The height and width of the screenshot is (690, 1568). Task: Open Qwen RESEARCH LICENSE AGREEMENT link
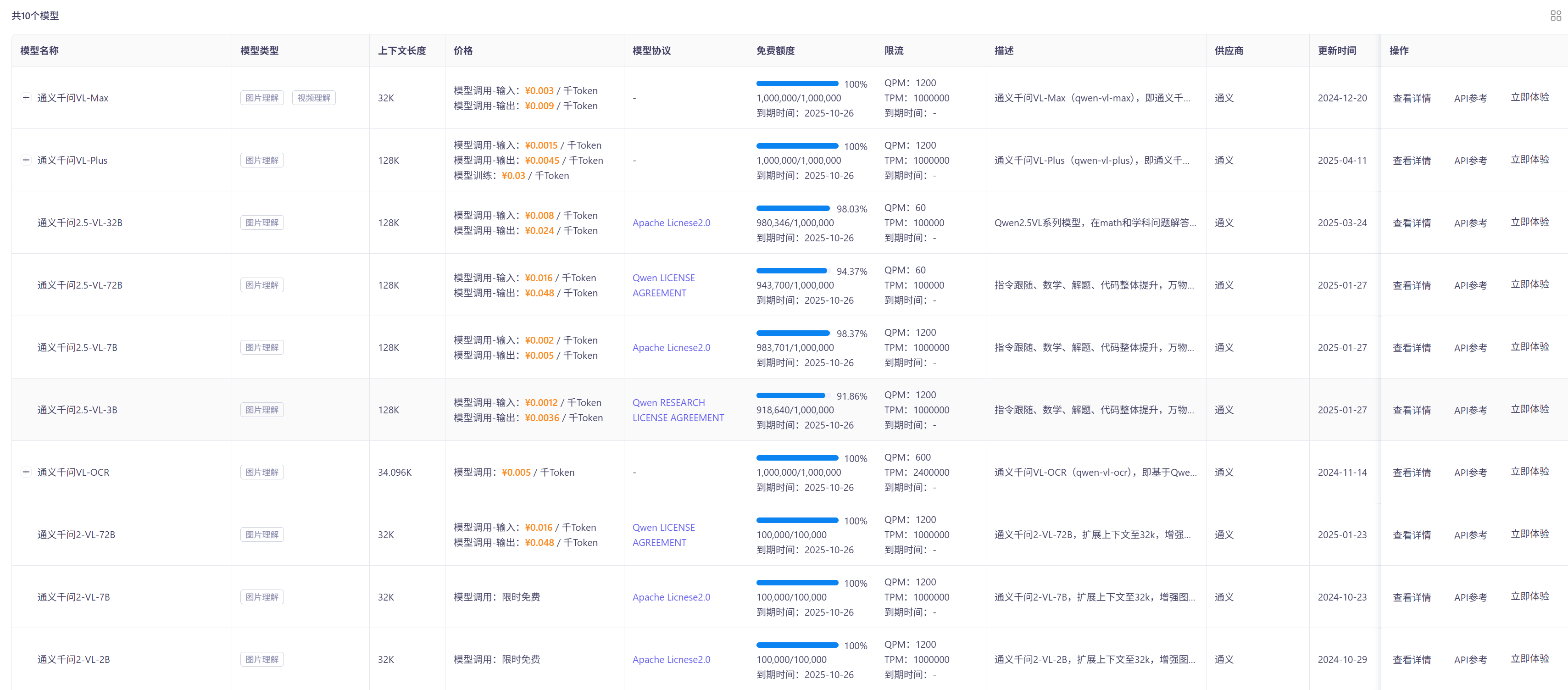click(678, 410)
